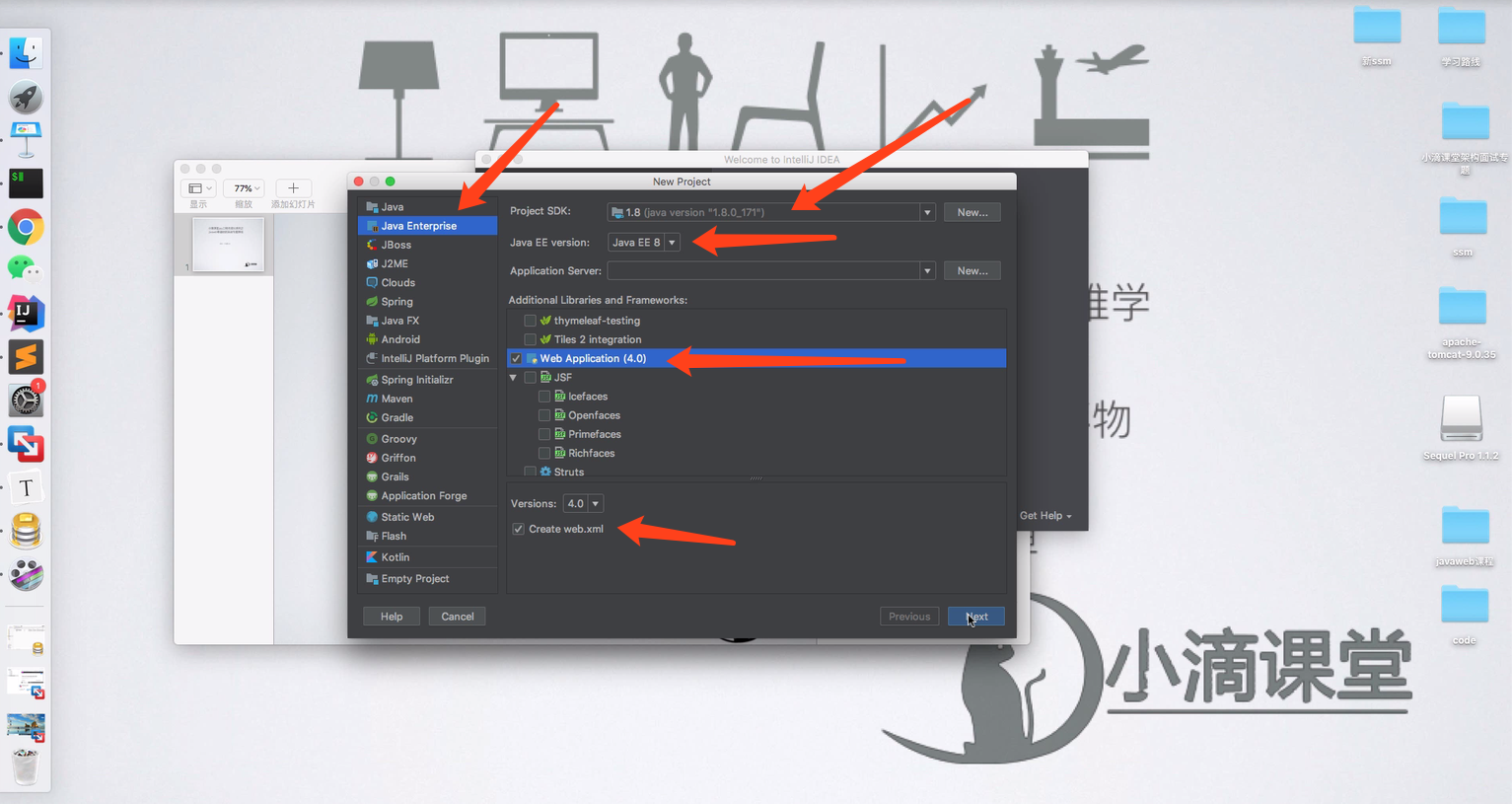This screenshot has width=1512, height=804.
Task: Open Trash in the dock
Action: click(26, 767)
